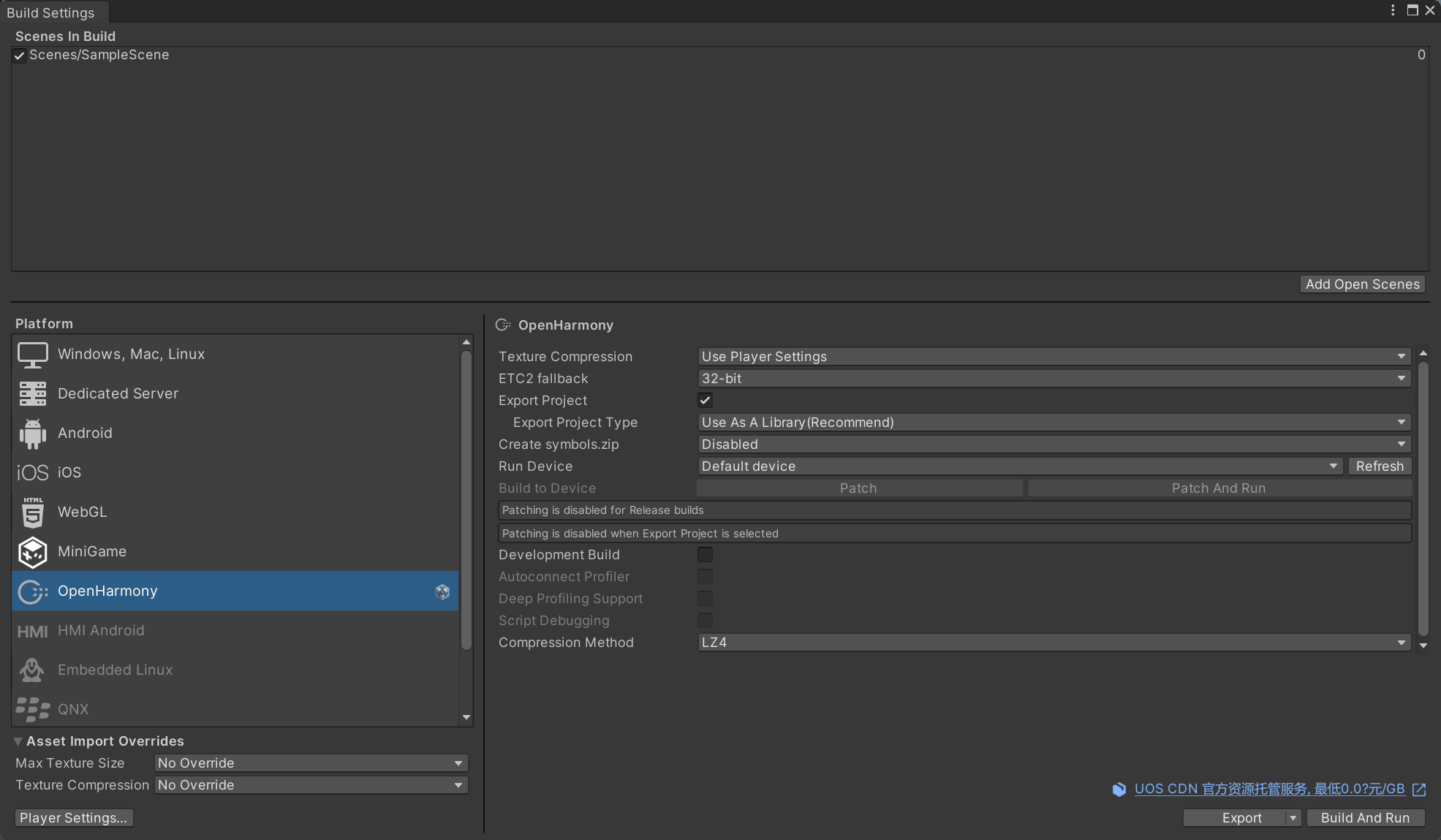Click the platform list scroll down arrow
Screen dimensions: 1441x840
click(x=466, y=718)
